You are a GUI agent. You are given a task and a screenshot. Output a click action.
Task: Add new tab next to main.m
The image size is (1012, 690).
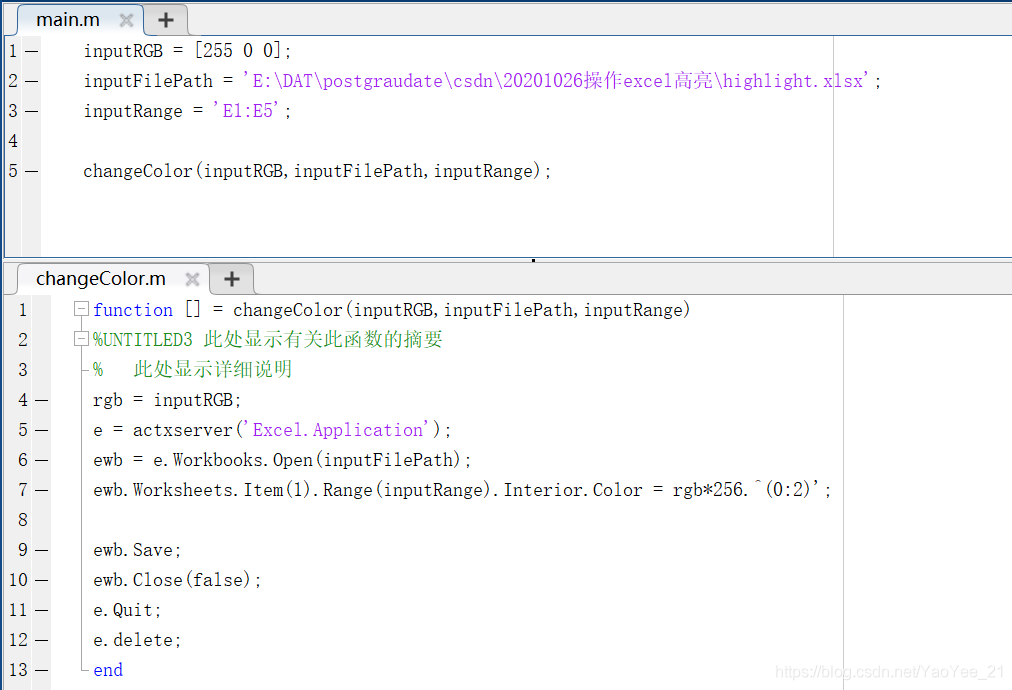(x=166, y=20)
